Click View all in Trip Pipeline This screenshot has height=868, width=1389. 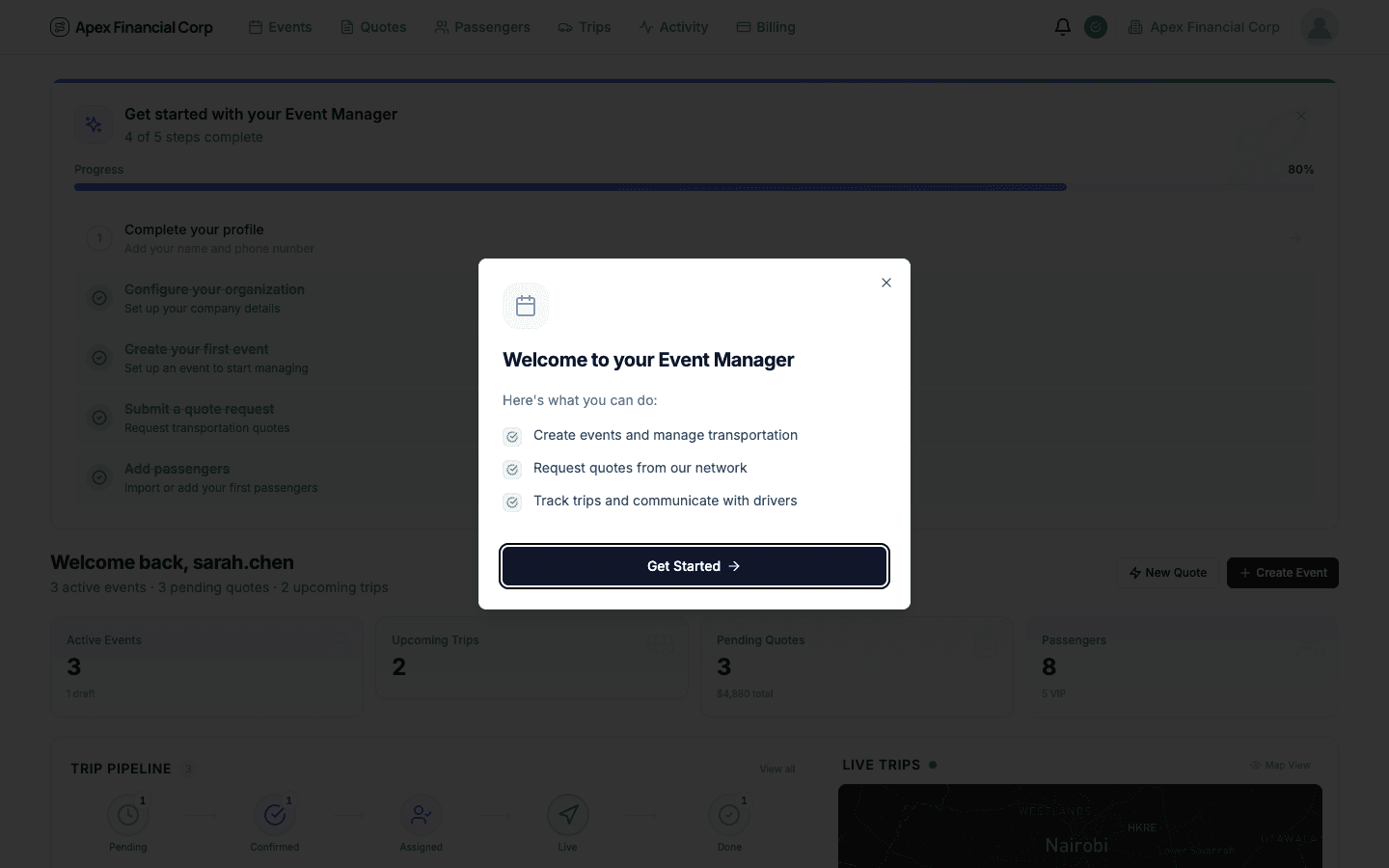(x=776, y=769)
